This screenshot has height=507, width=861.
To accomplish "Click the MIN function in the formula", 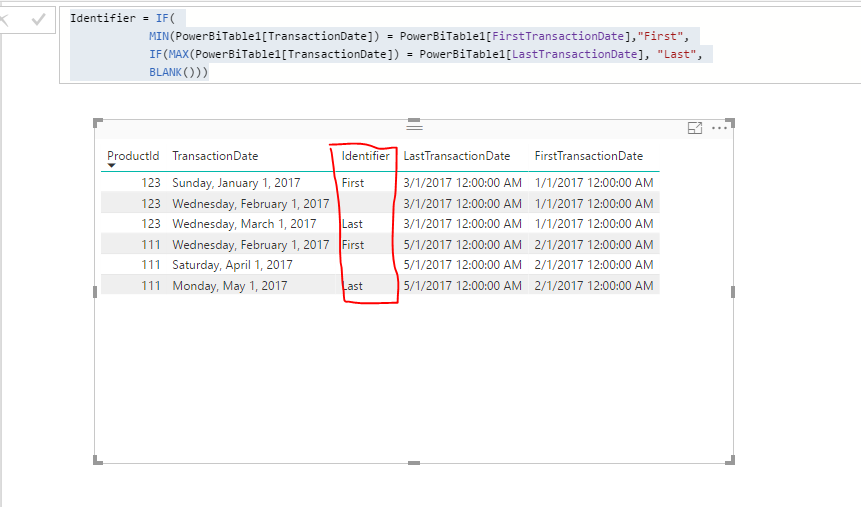I will 159,36.
